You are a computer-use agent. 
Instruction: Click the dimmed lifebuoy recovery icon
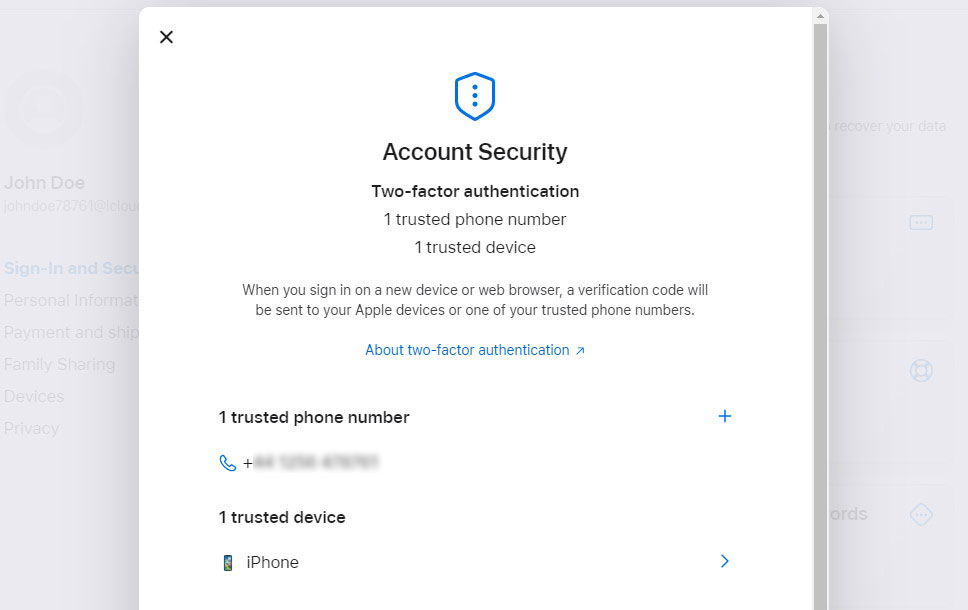(921, 370)
